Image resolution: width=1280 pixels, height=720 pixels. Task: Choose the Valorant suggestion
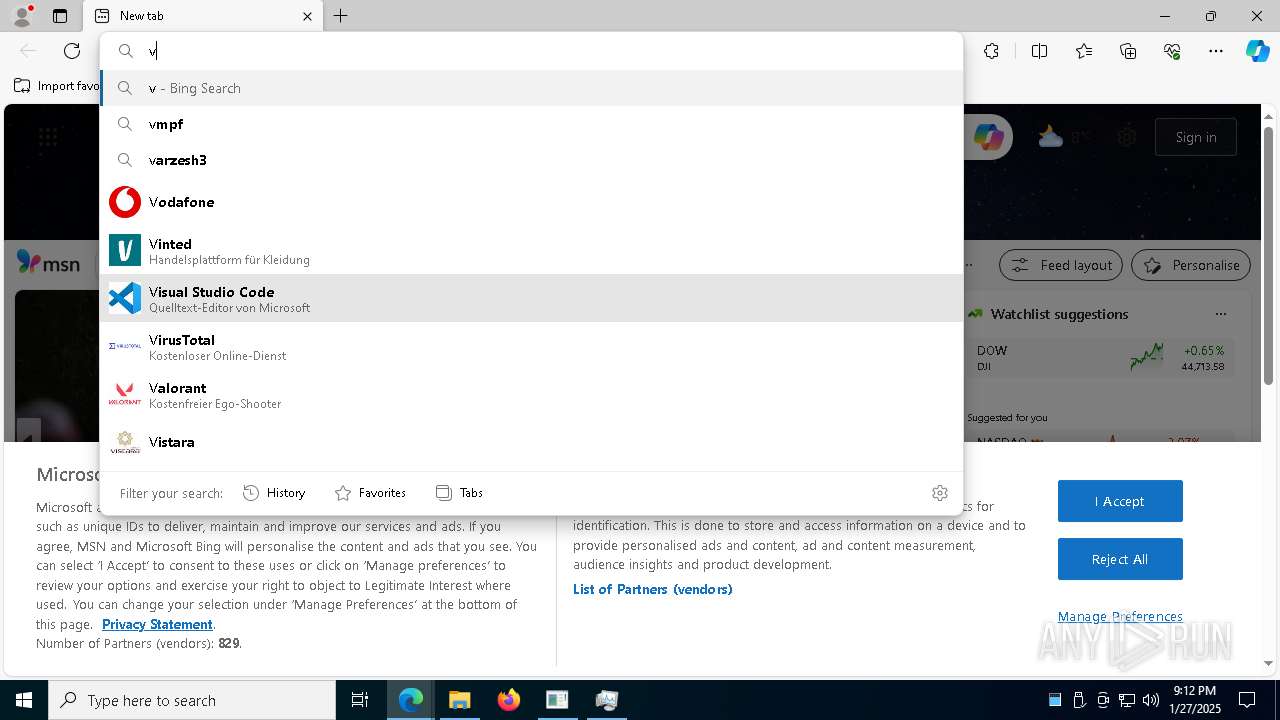pyautogui.click(x=531, y=394)
